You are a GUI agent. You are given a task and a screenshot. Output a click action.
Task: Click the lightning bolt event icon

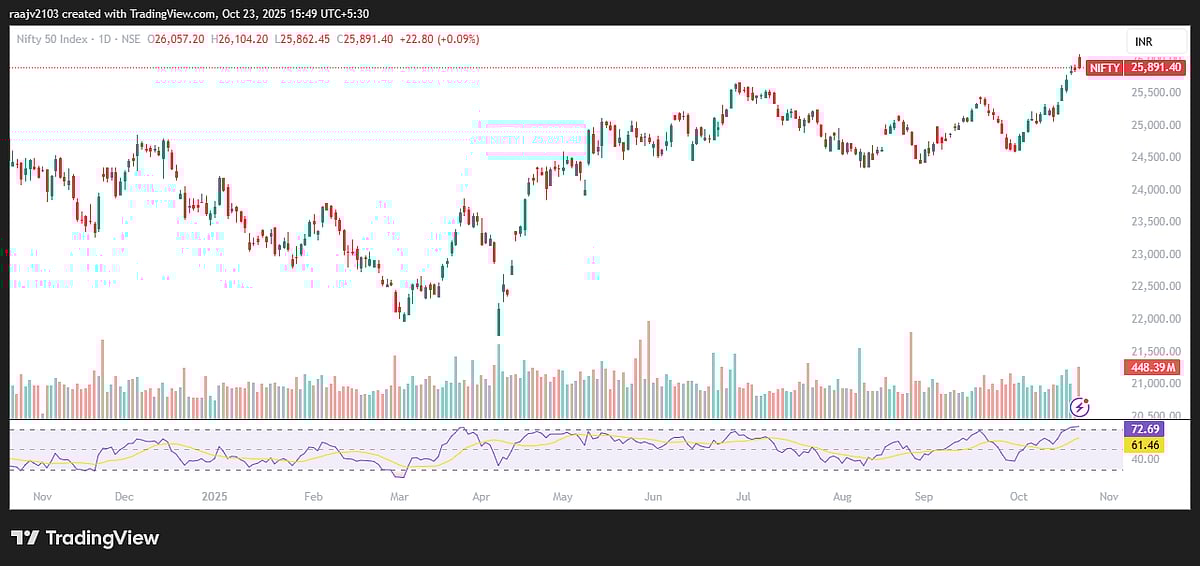pos(1079,406)
